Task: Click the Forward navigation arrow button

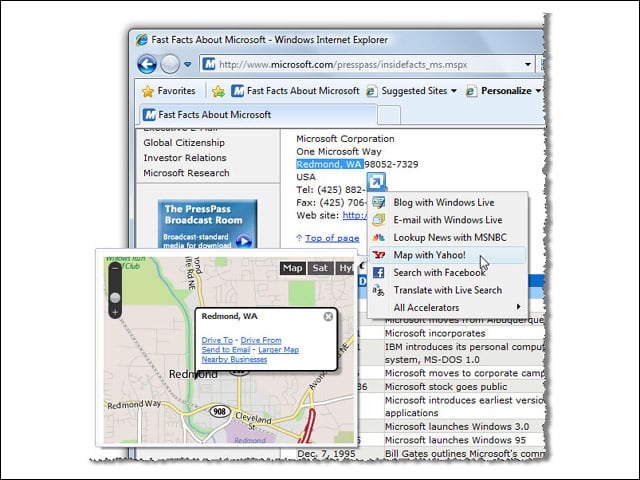Action: 170,64
